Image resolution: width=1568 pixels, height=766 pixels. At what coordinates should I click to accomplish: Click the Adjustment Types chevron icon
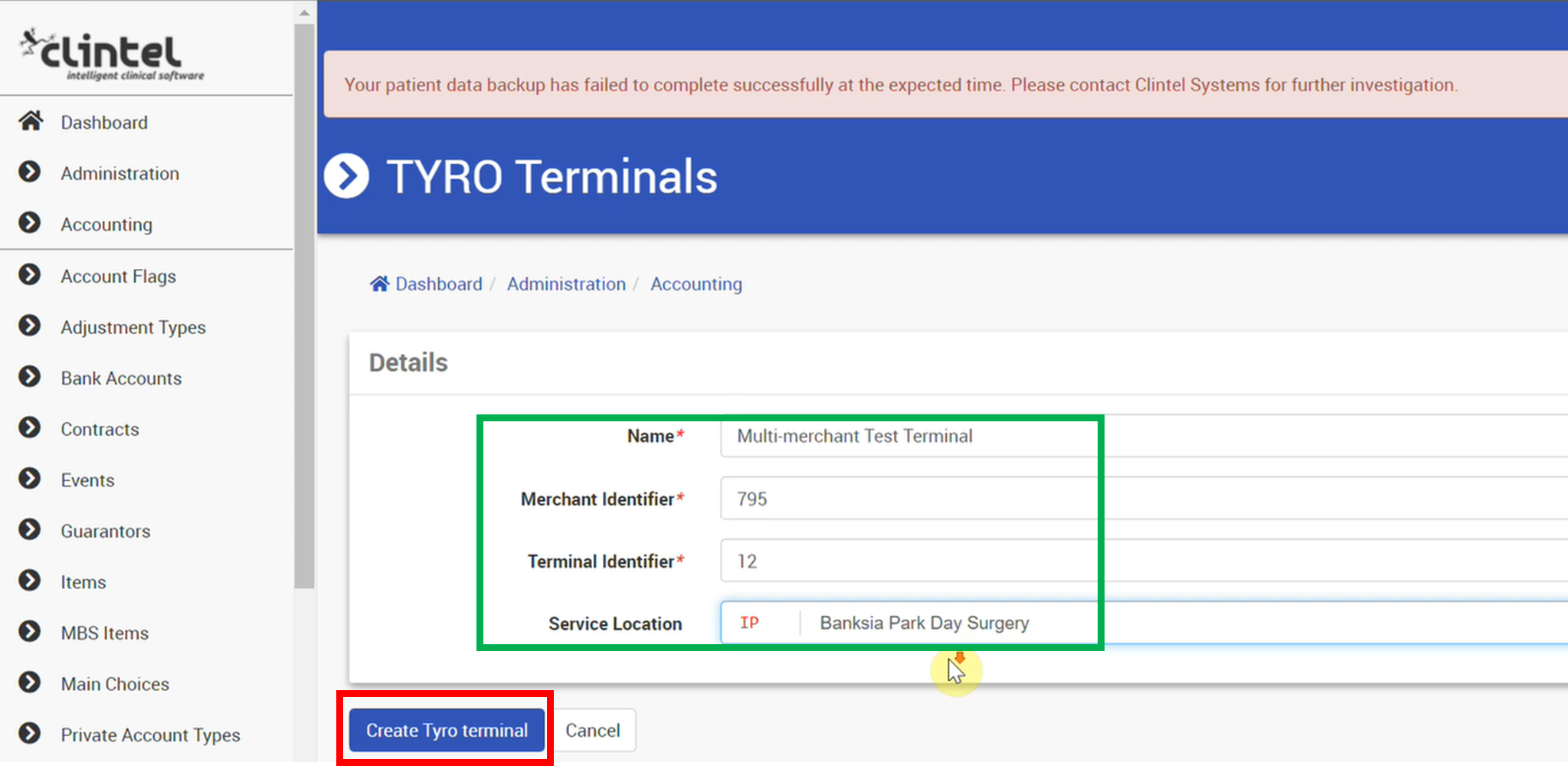click(29, 326)
